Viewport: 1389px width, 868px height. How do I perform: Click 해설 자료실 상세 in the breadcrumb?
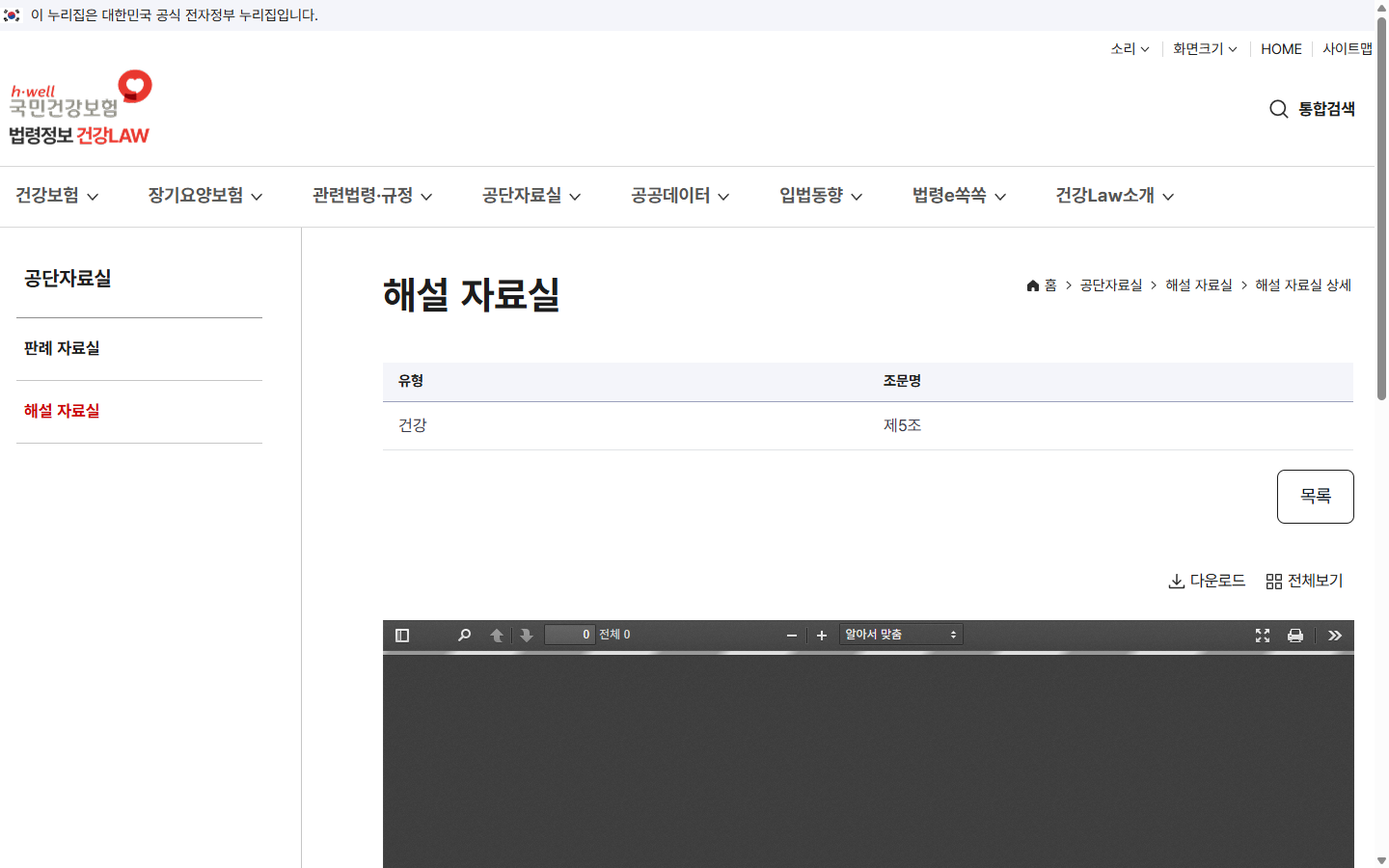point(1303,285)
